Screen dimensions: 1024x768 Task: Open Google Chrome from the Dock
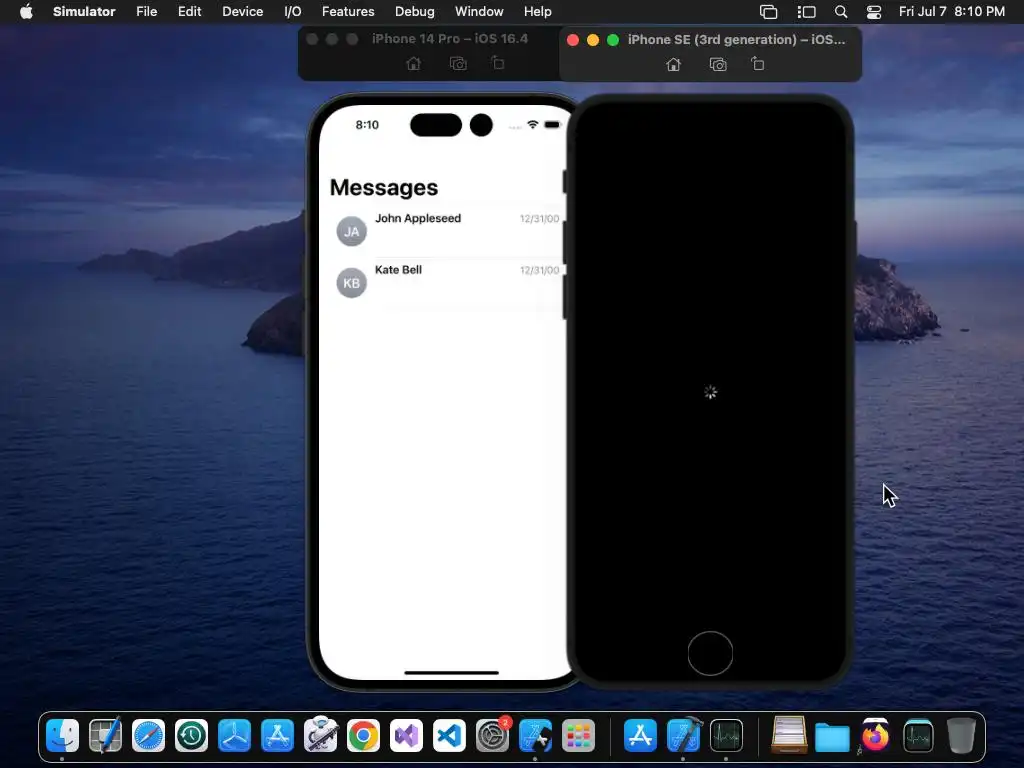tap(363, 735)
